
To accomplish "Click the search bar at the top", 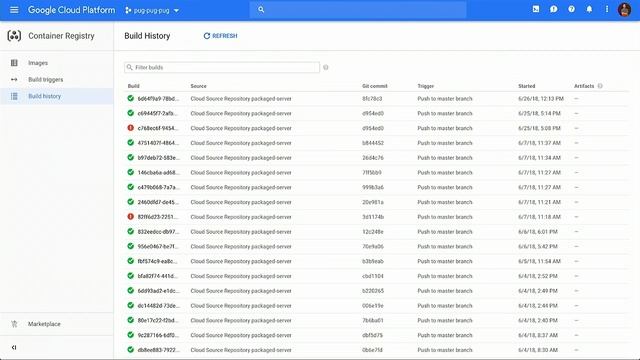I will click(x=358, y=10).
